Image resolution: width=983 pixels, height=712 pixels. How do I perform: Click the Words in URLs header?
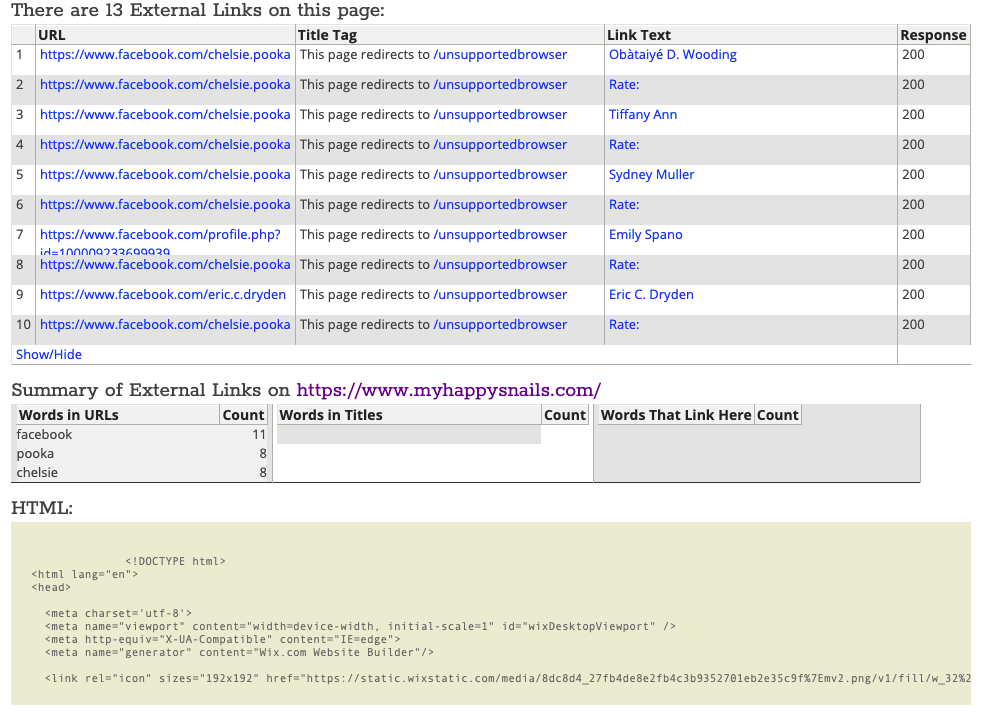coord(117,415)
